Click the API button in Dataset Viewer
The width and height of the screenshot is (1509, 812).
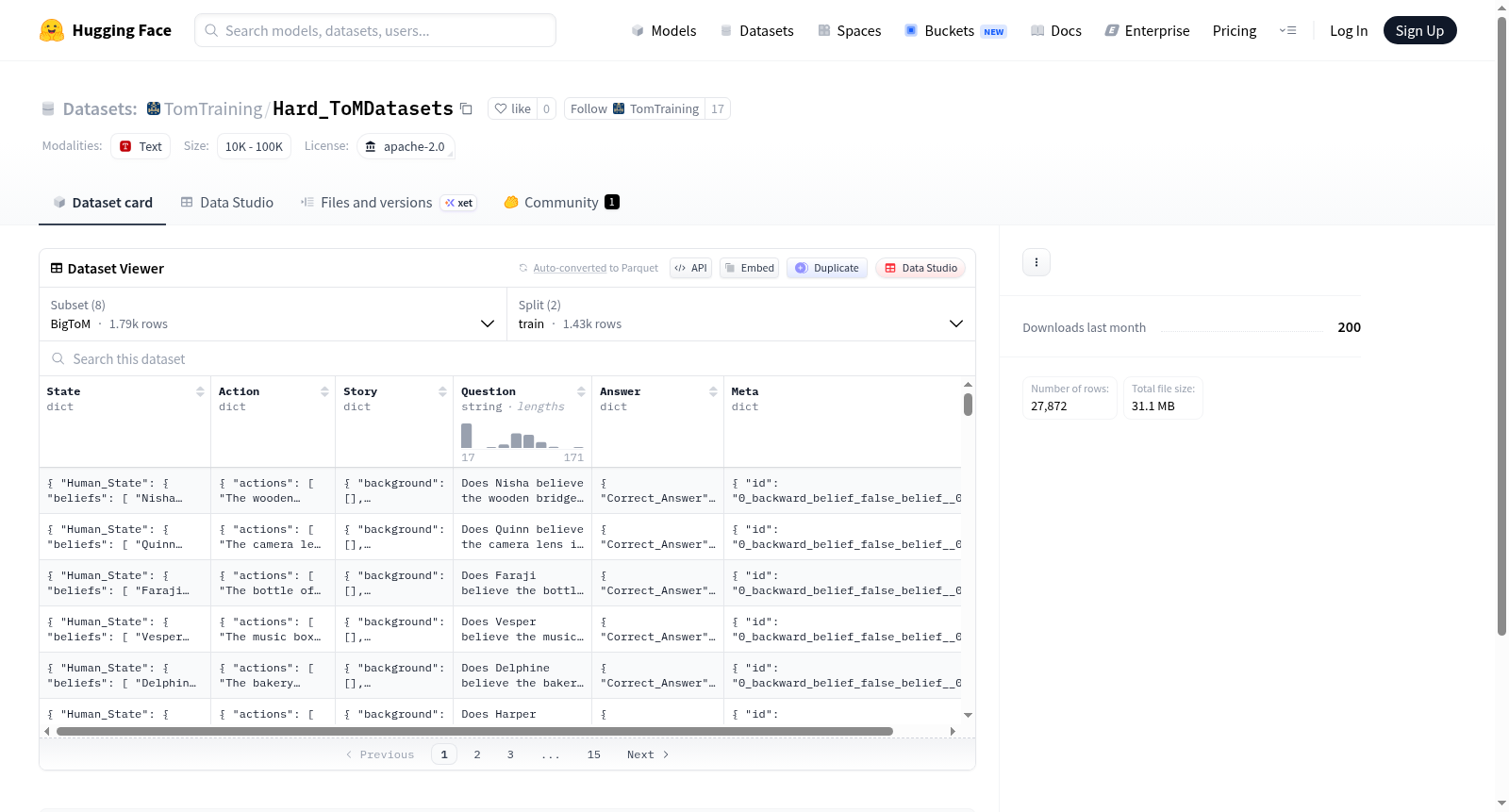pyautogui.click(x=690, y=268)
